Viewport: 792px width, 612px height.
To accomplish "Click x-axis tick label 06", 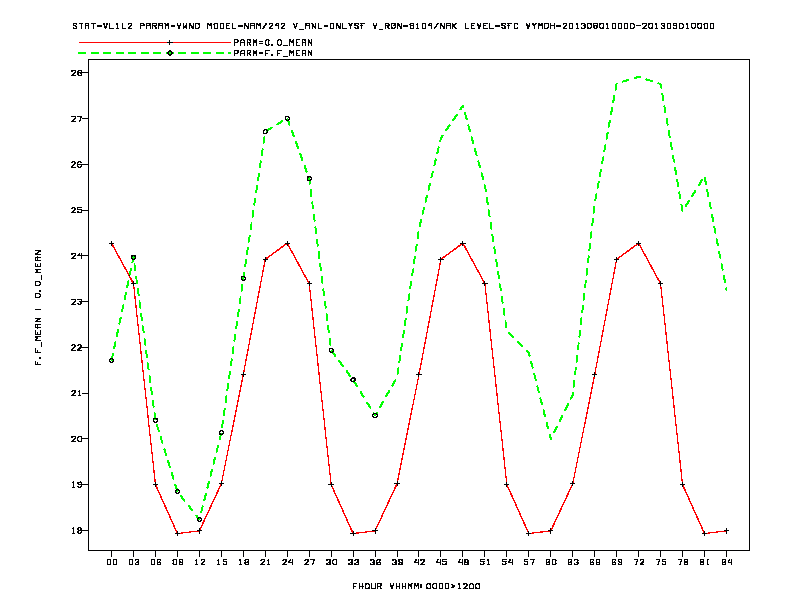I will pos(156,562).
